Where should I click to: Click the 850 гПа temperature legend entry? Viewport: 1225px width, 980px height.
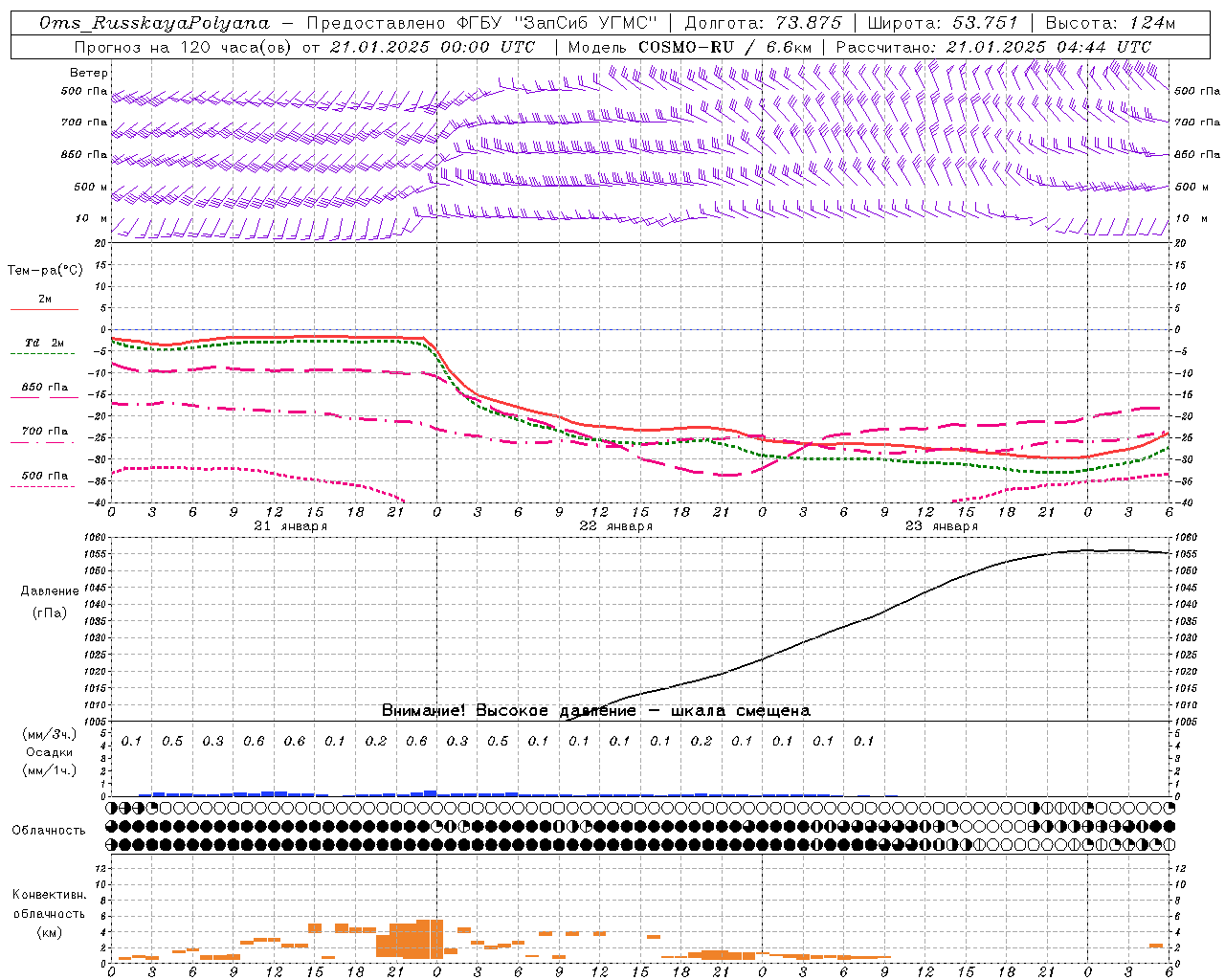pos(45,388)
